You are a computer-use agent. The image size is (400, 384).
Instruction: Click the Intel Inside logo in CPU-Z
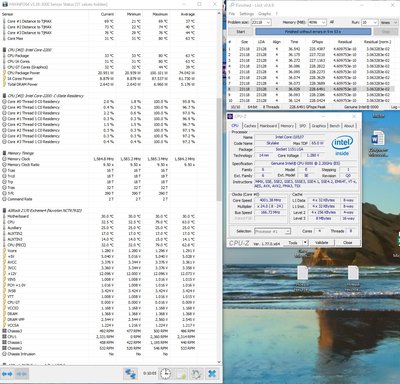pos(342,146)
